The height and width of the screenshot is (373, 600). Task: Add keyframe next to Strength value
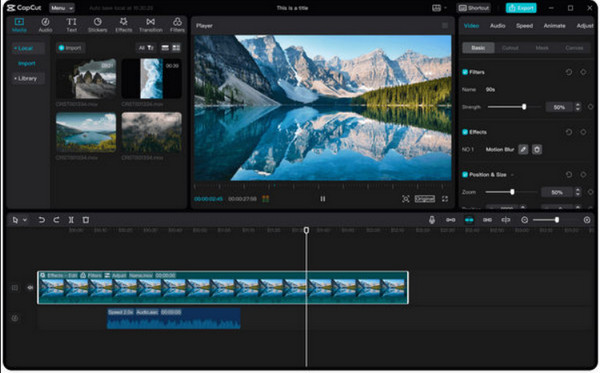590,107
